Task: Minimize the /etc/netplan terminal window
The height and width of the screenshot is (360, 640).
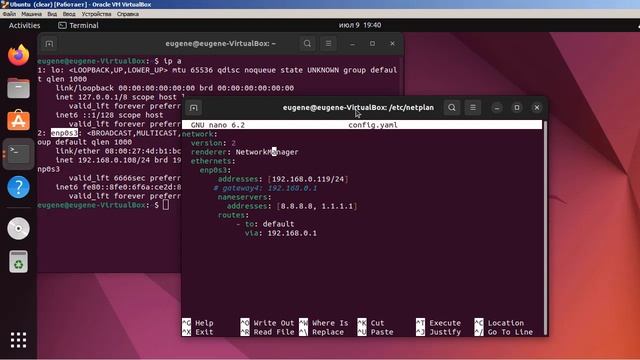Action: (x=497, y=108)
